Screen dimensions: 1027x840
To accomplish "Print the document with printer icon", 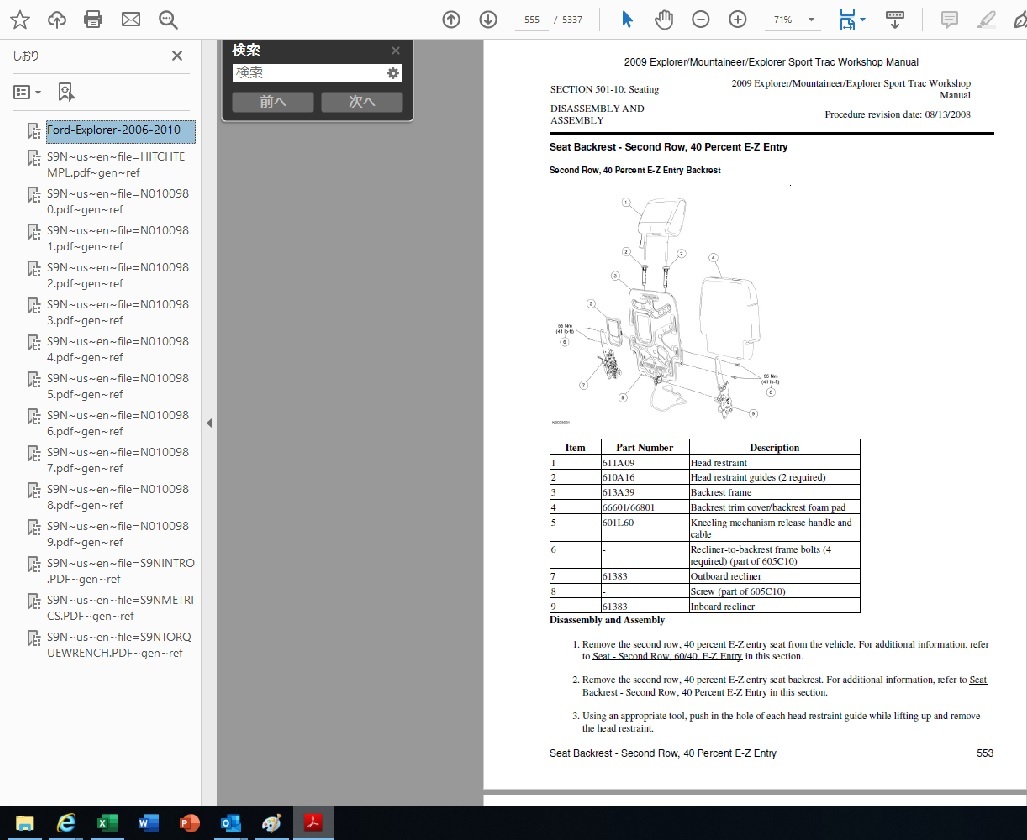I will point(93,19).
